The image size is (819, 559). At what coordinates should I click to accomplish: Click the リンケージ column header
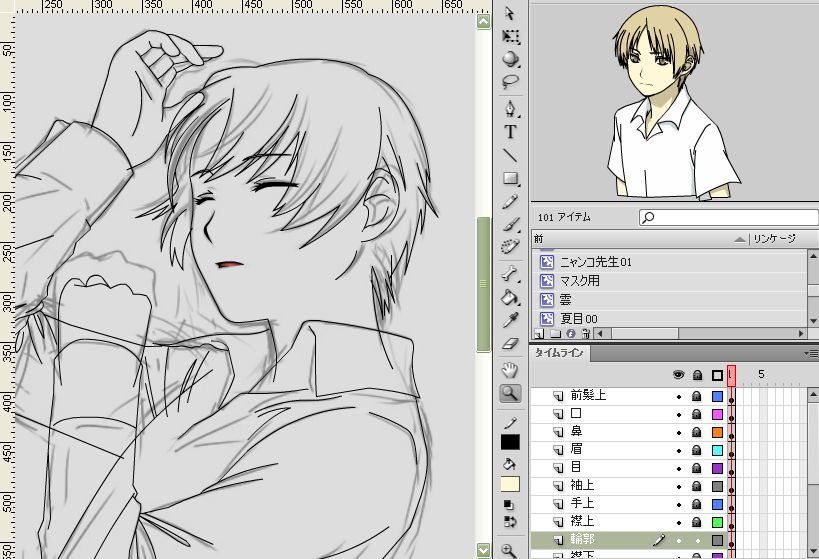(774, 239)
